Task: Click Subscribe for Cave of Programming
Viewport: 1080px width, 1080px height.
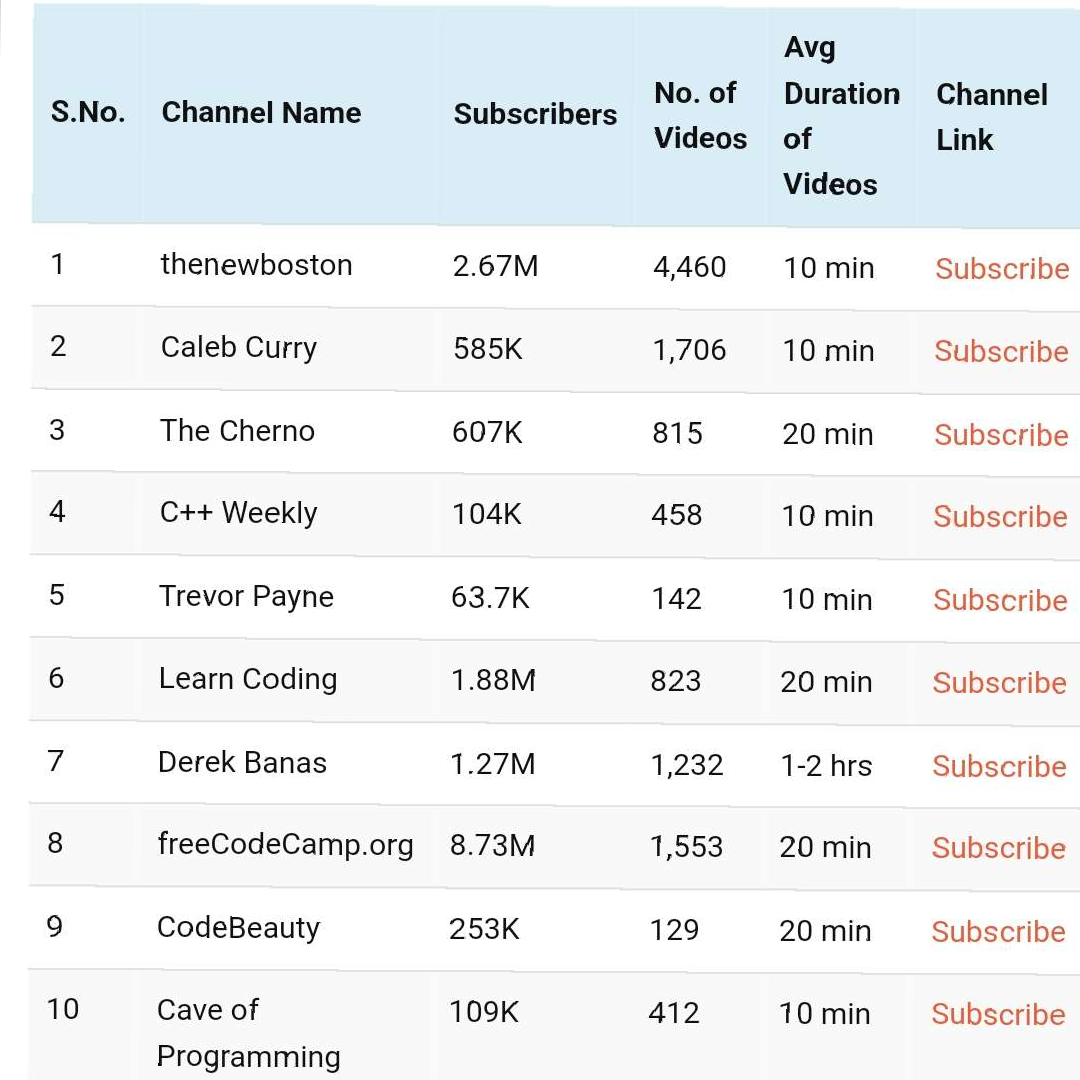Action: pos(998,1014)
